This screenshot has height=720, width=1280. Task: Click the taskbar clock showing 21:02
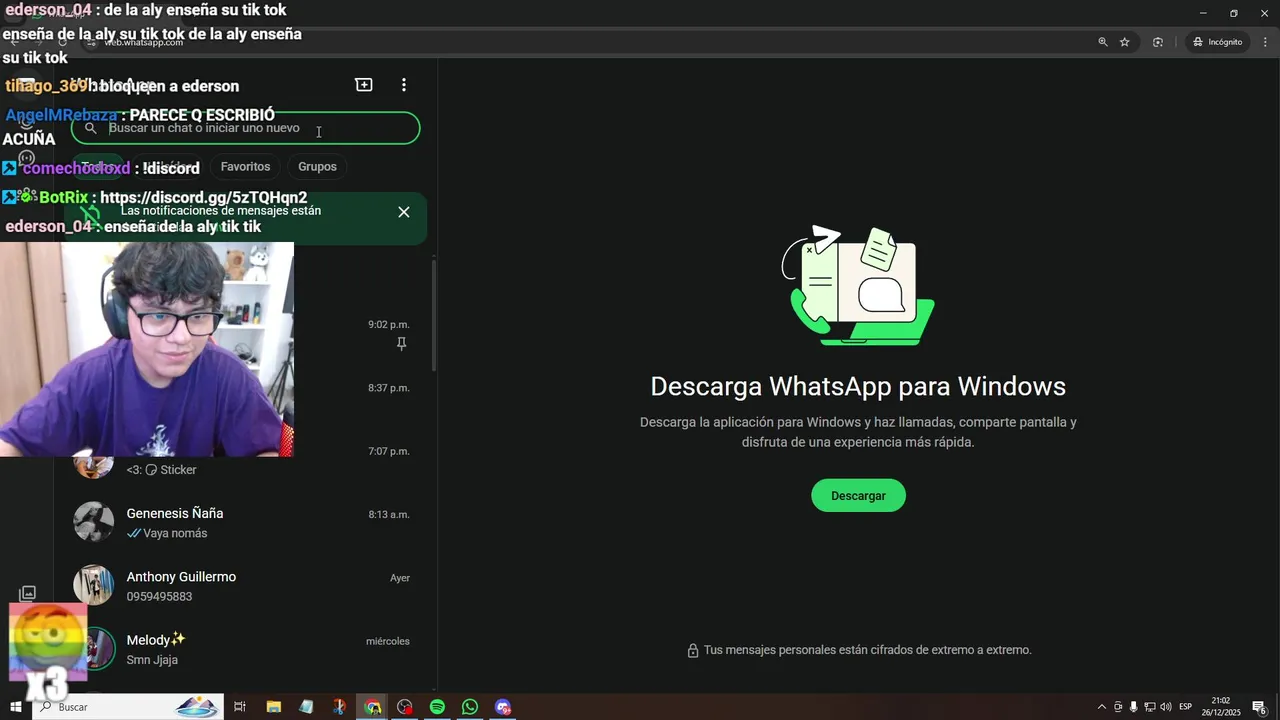(1221, 707)
